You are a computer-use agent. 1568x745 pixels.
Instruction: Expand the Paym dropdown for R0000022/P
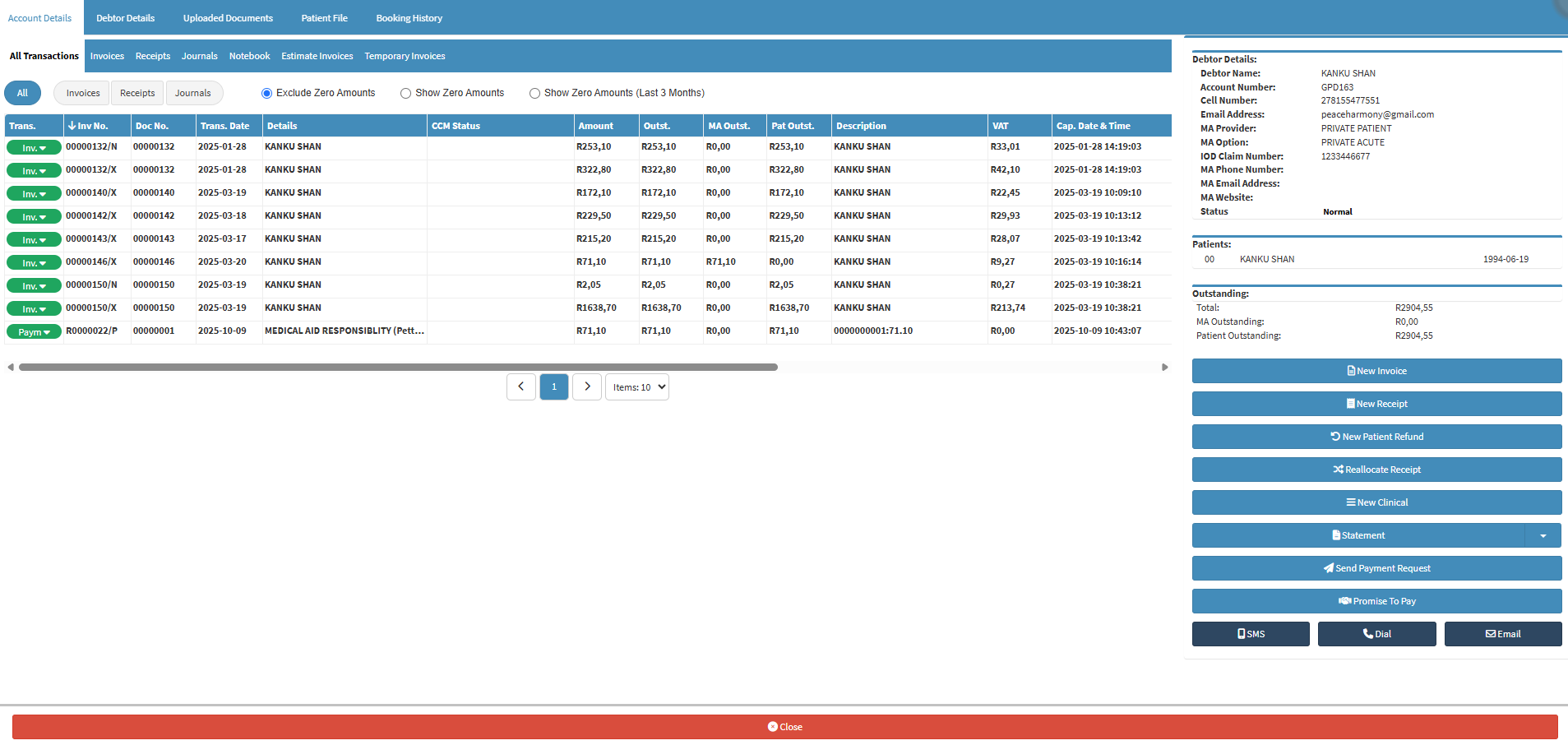[x=34, y=332]
